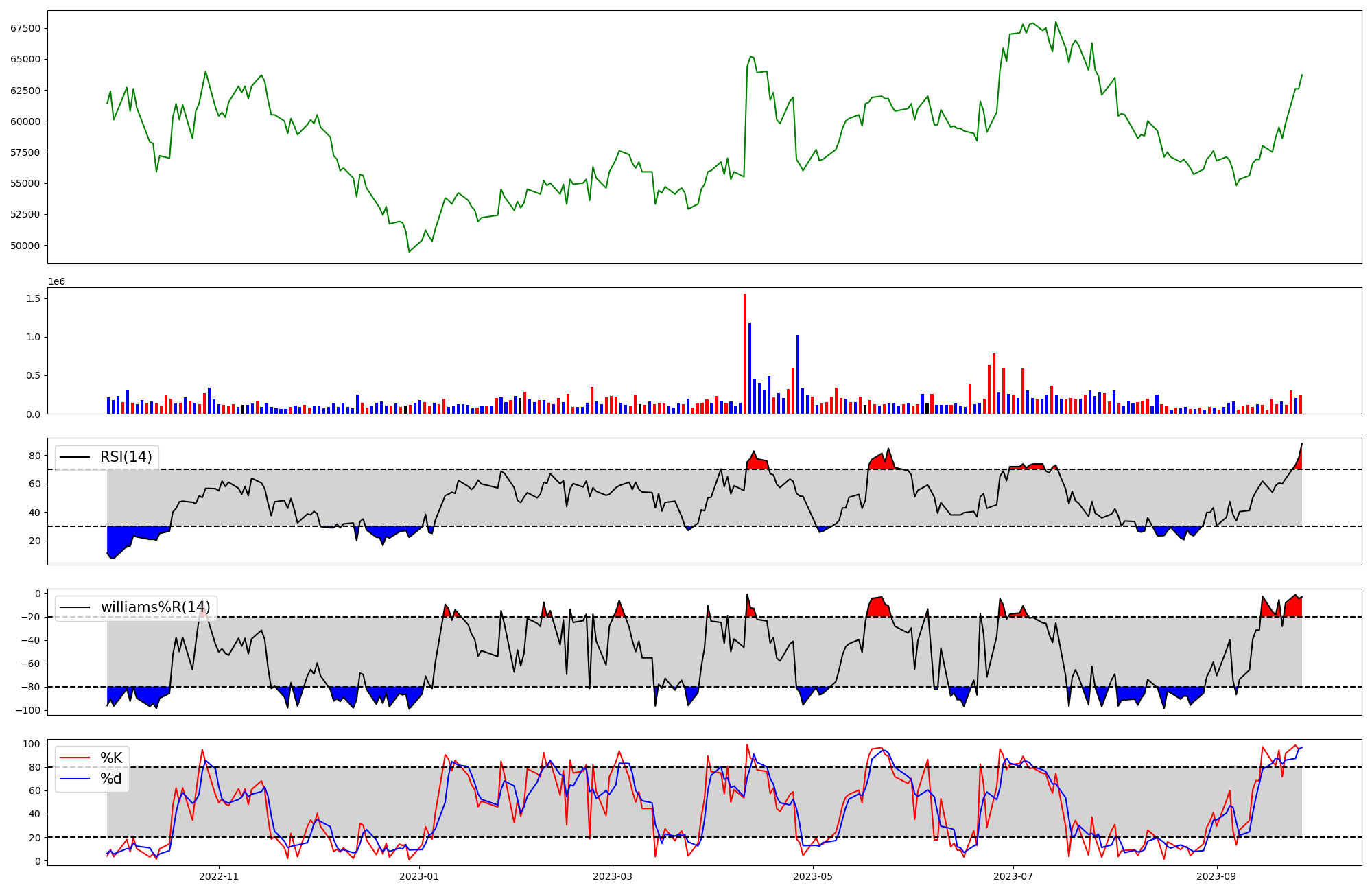Click the 2022-11 date tick label
The width and height of the screenshot is (1372, 892).
click(219, 876)
